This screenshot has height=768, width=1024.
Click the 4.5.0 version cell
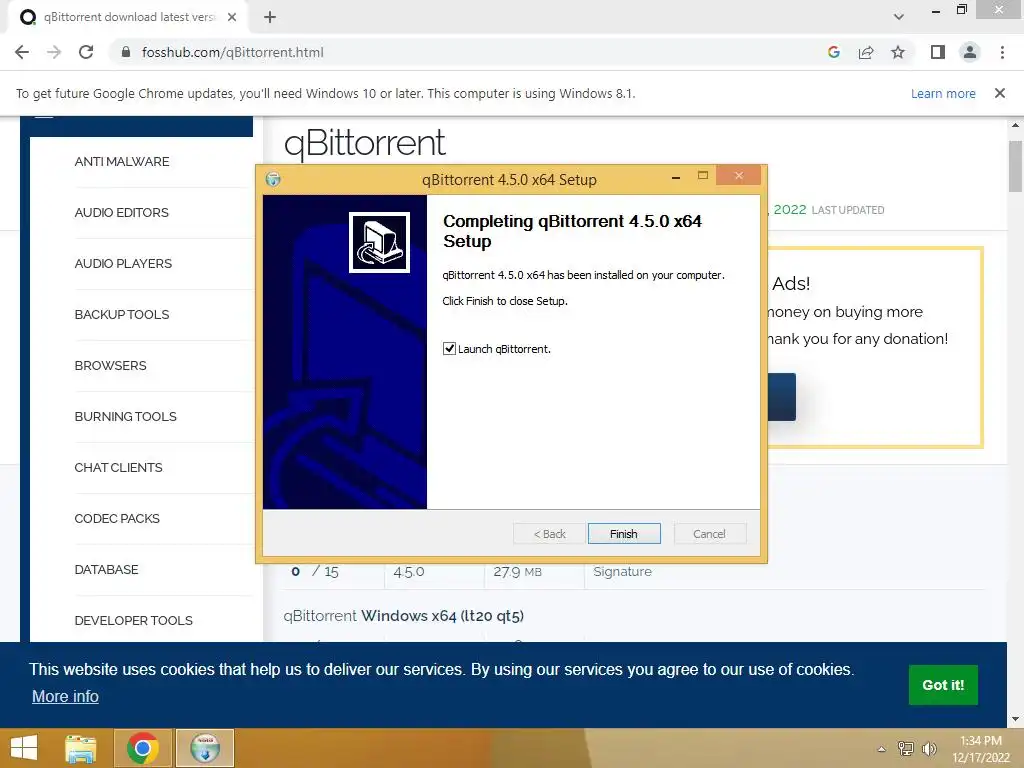click(x=409, y=571)
